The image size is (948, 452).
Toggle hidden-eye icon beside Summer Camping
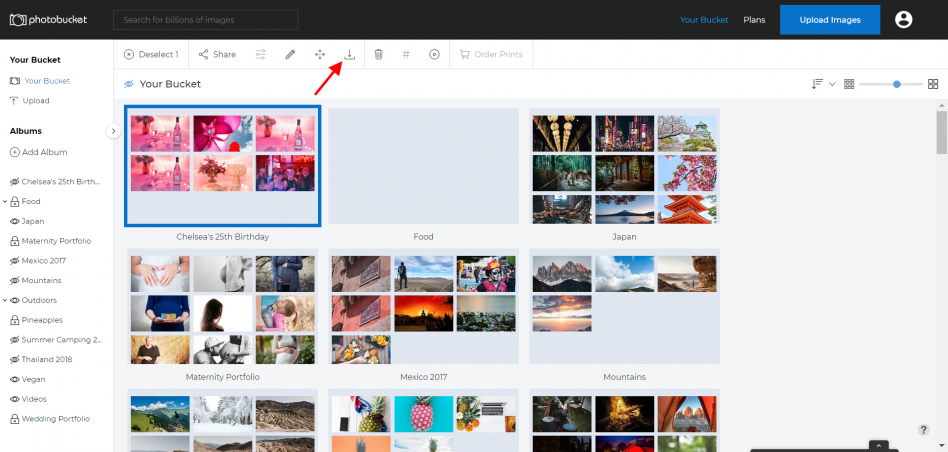click(15, 340)
